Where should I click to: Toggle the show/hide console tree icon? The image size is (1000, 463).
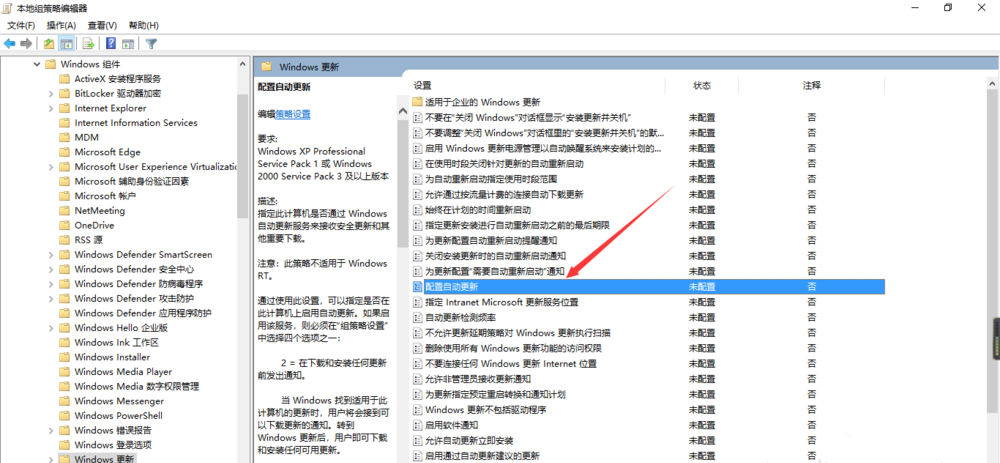tap(66, 43)
